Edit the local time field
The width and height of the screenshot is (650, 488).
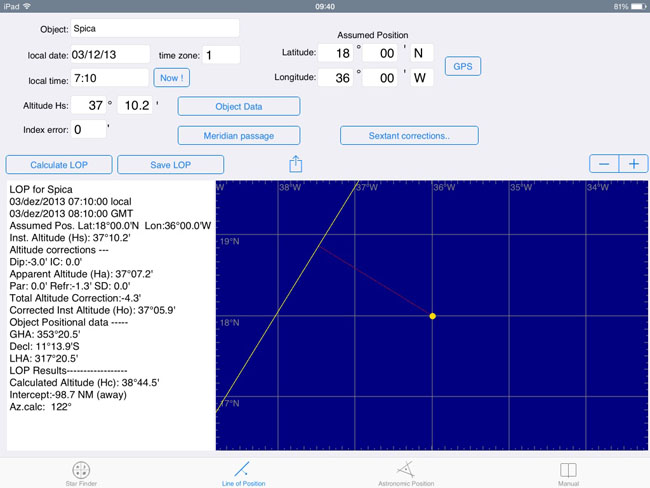click(109, 78)
